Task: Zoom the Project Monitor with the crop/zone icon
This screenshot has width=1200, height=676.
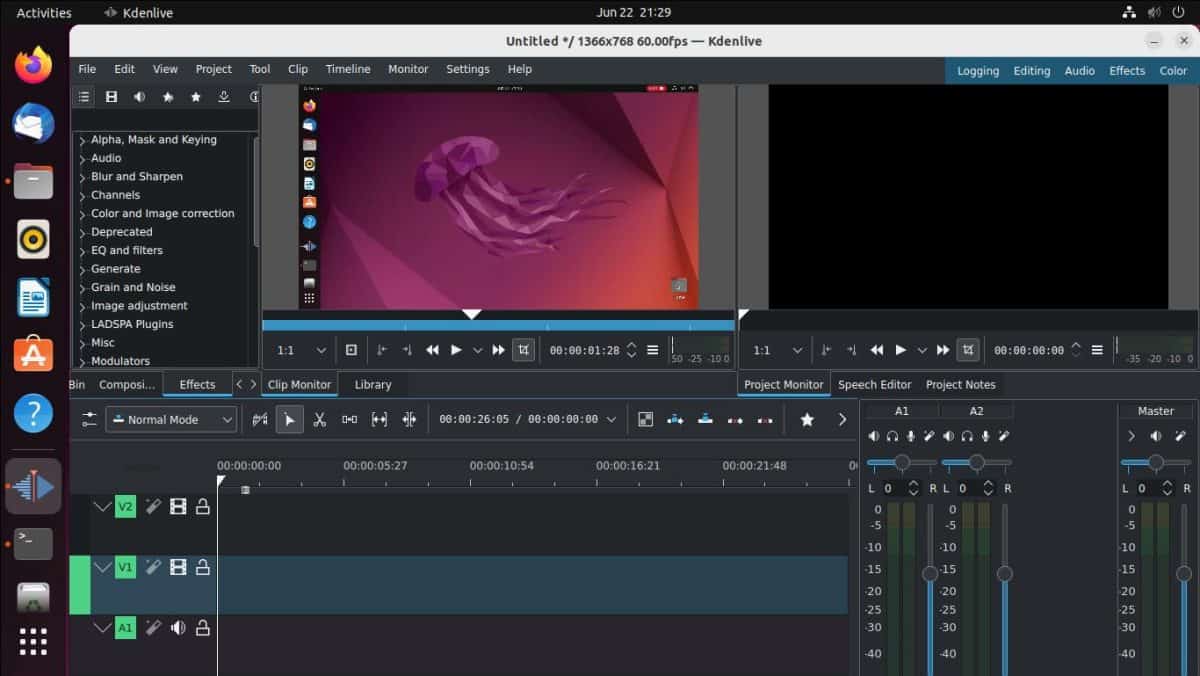Action: pos(967,350)
